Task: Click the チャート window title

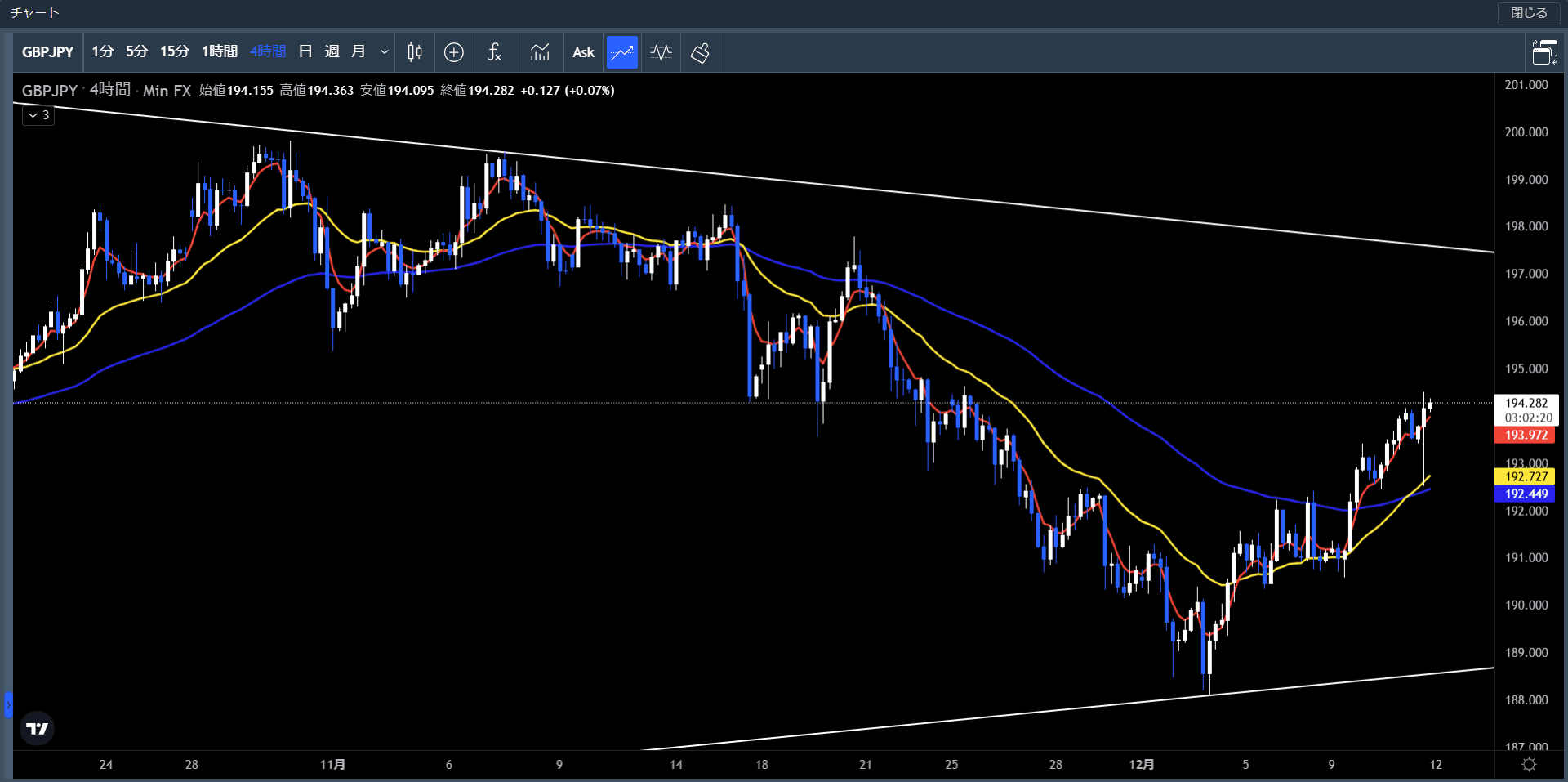Action: pyautogui.click(x=34, y=12)
